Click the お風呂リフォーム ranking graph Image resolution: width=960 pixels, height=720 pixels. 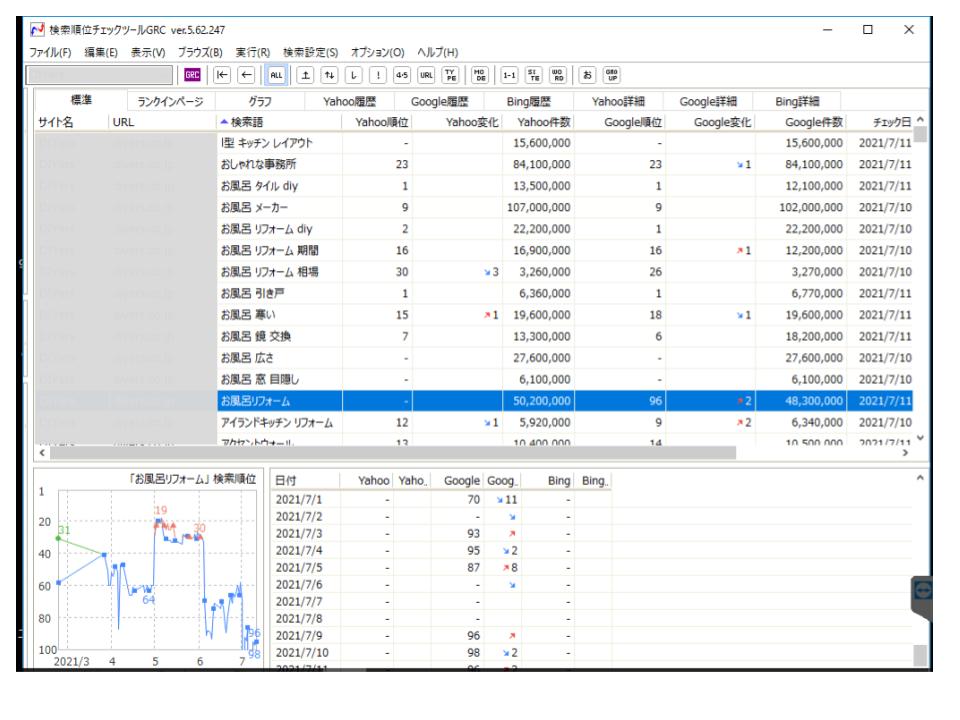[x=149, y=569]
